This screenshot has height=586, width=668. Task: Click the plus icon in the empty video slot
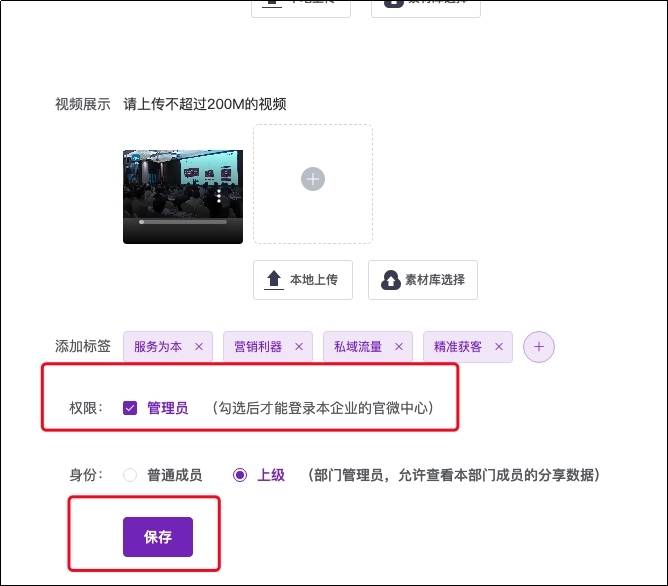(313, 179)
